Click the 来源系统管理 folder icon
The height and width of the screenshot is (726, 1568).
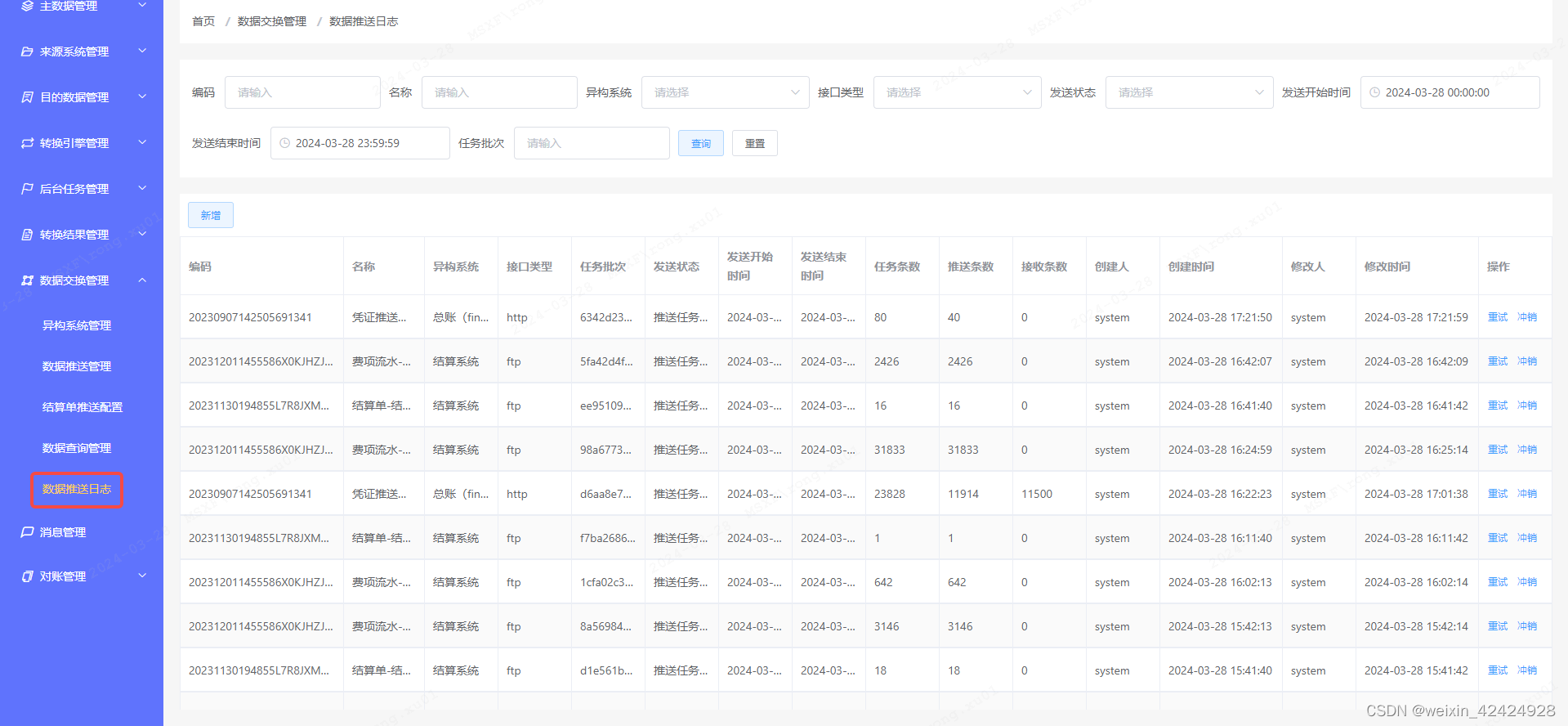tap(27, 52)
